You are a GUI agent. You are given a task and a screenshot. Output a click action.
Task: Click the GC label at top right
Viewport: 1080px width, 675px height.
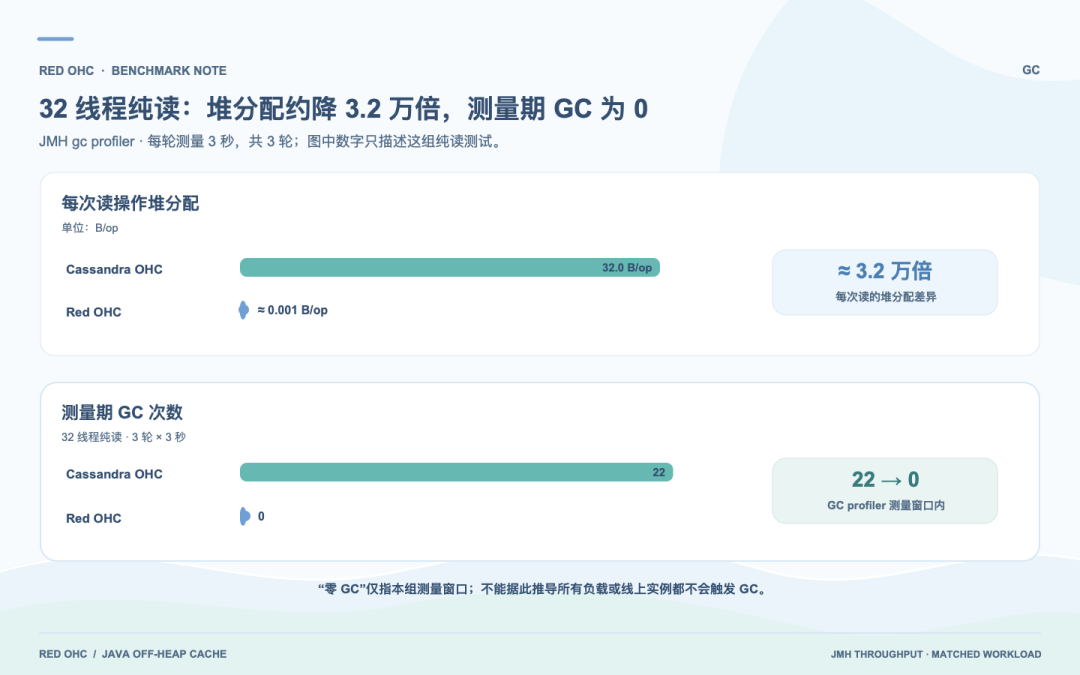click(1030, 70)
